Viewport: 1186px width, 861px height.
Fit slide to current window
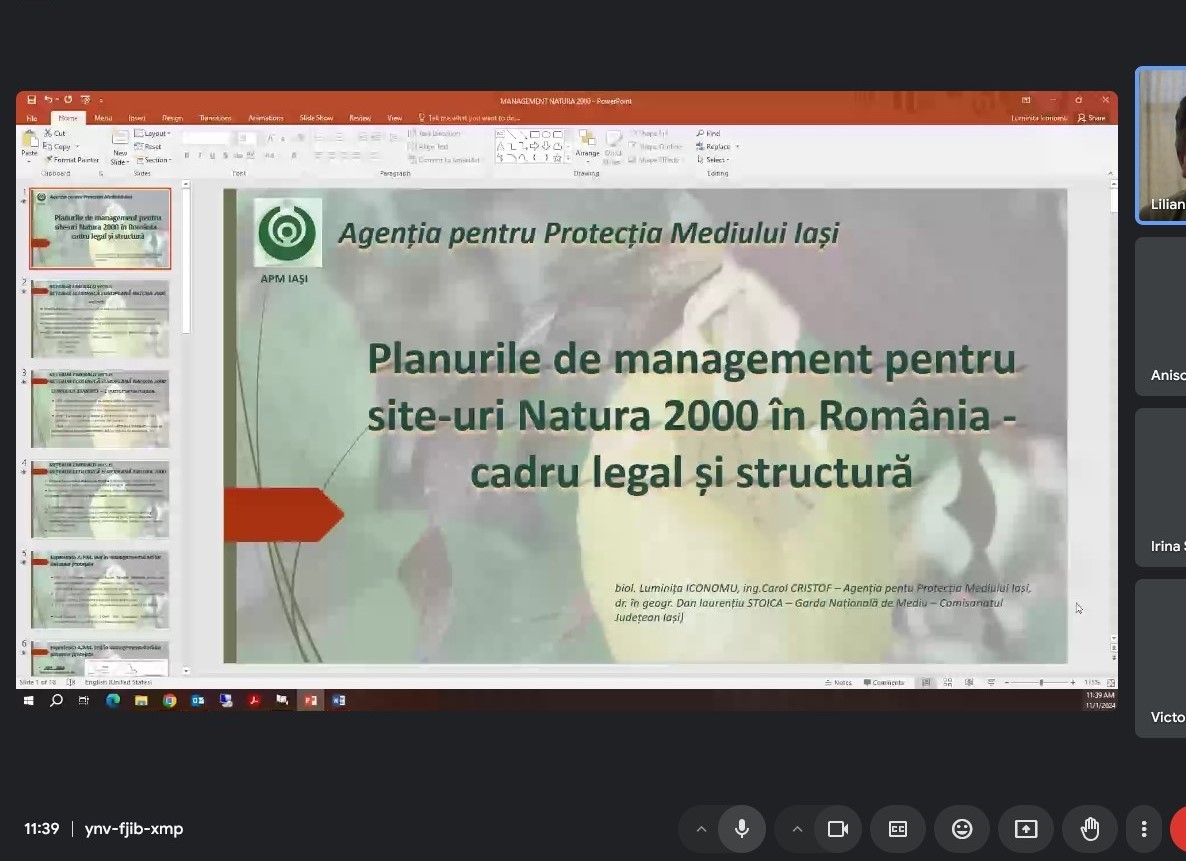pyautogui.click(x=1110, y=682)
